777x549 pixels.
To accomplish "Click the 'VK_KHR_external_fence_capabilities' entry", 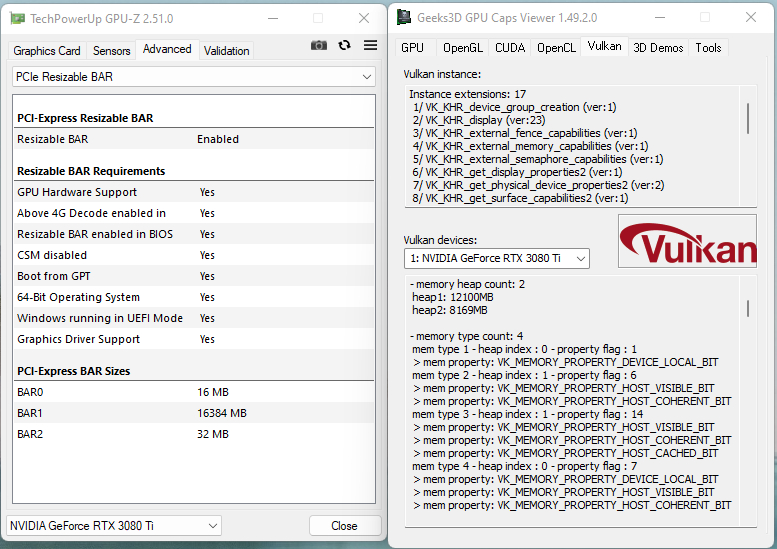I will coord(525,133).
